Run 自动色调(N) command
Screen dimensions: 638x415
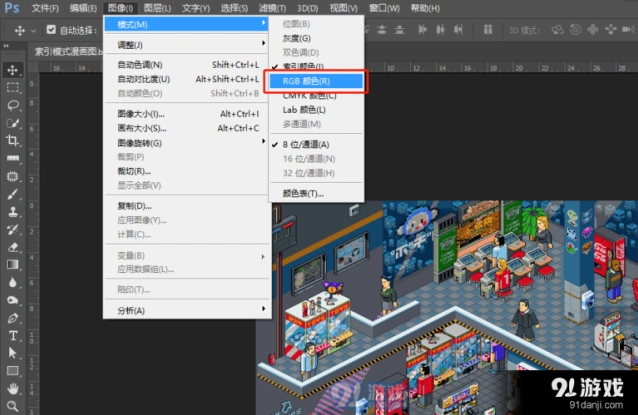186,65
